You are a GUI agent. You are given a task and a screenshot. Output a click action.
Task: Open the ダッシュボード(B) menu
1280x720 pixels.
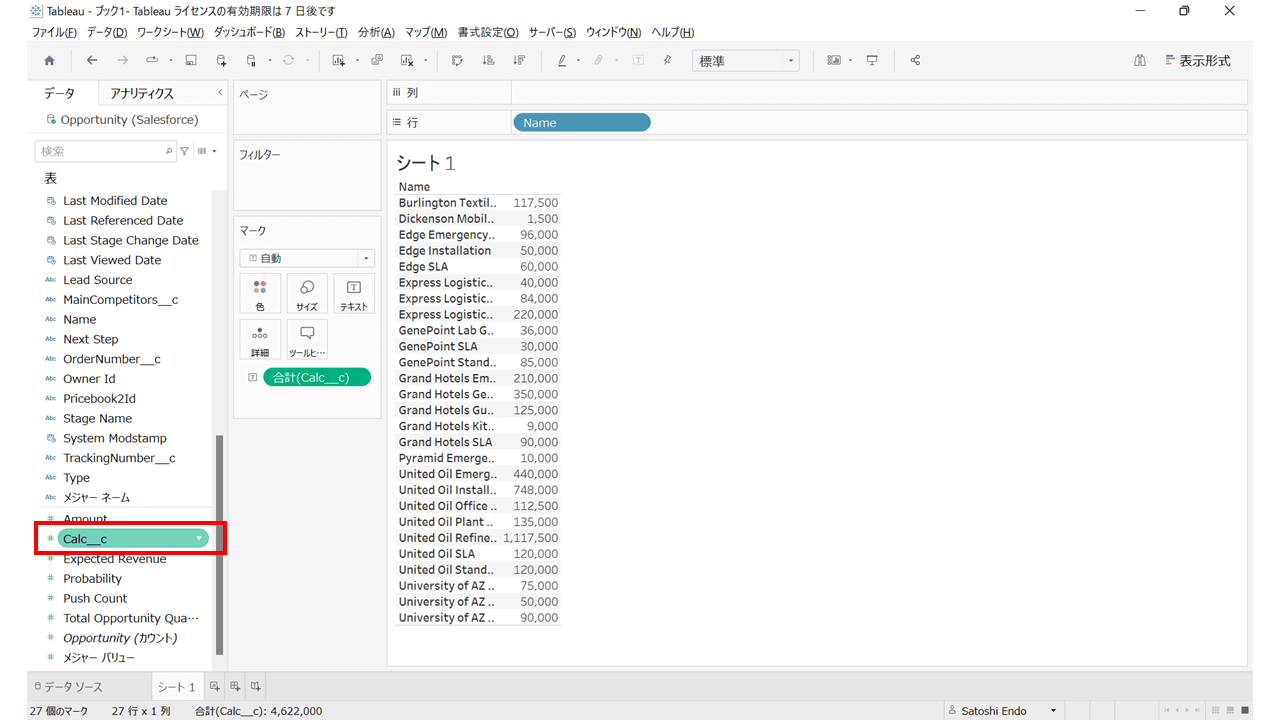pyautogui.click(x=249, y=33)
